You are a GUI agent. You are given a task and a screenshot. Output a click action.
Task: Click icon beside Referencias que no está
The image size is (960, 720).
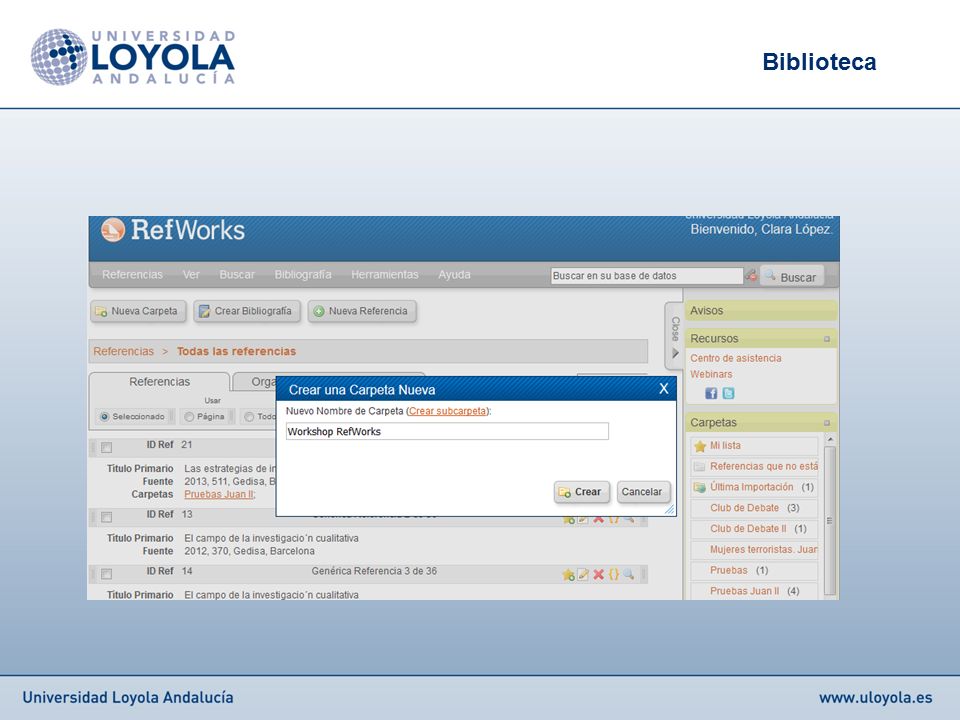[699, 467]
